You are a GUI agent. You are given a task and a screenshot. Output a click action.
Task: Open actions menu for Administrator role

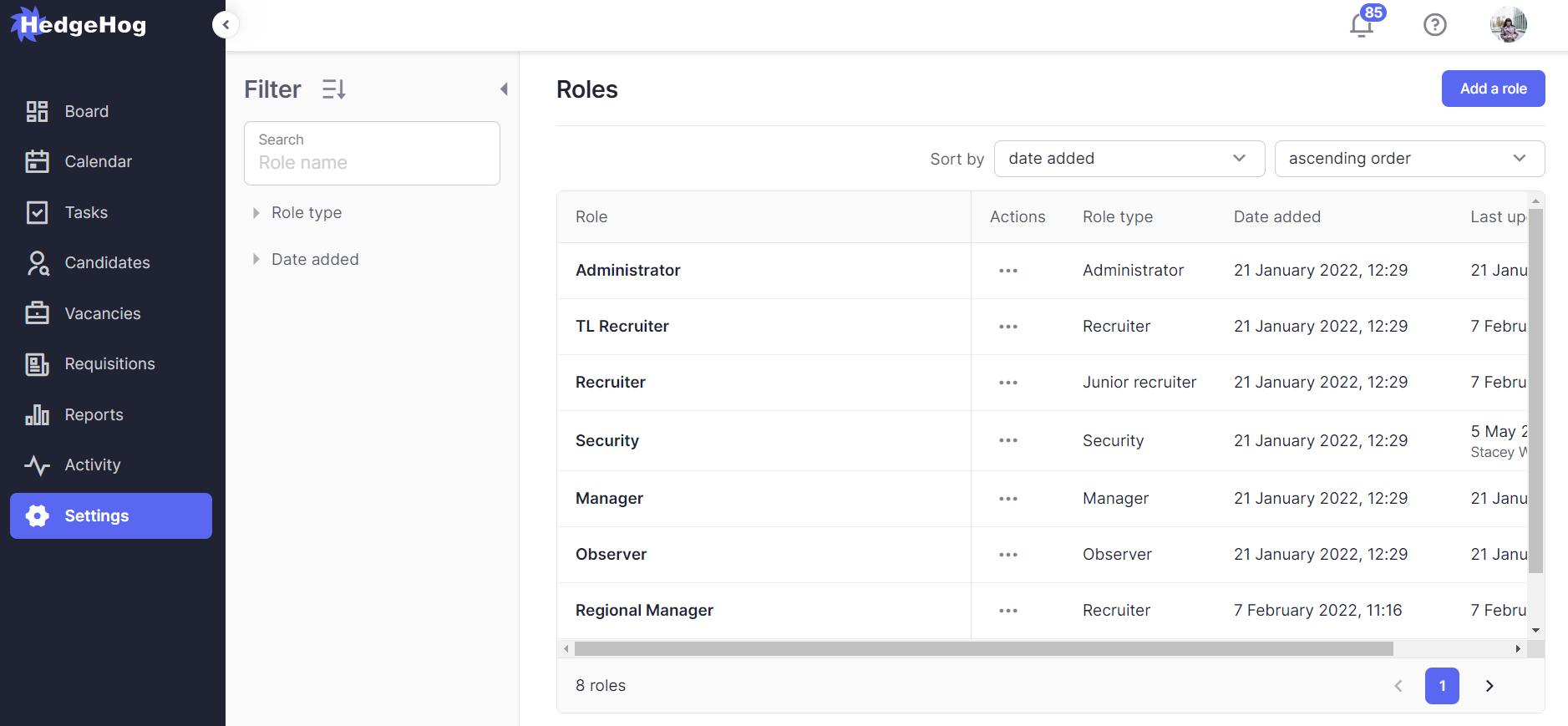click(1008, 271)
